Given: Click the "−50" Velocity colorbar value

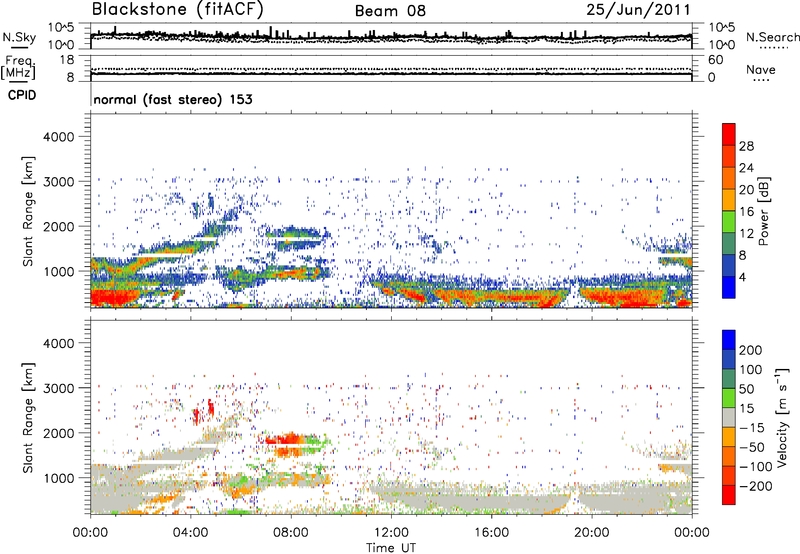Looking at the screenshot, I should point(751,447).
